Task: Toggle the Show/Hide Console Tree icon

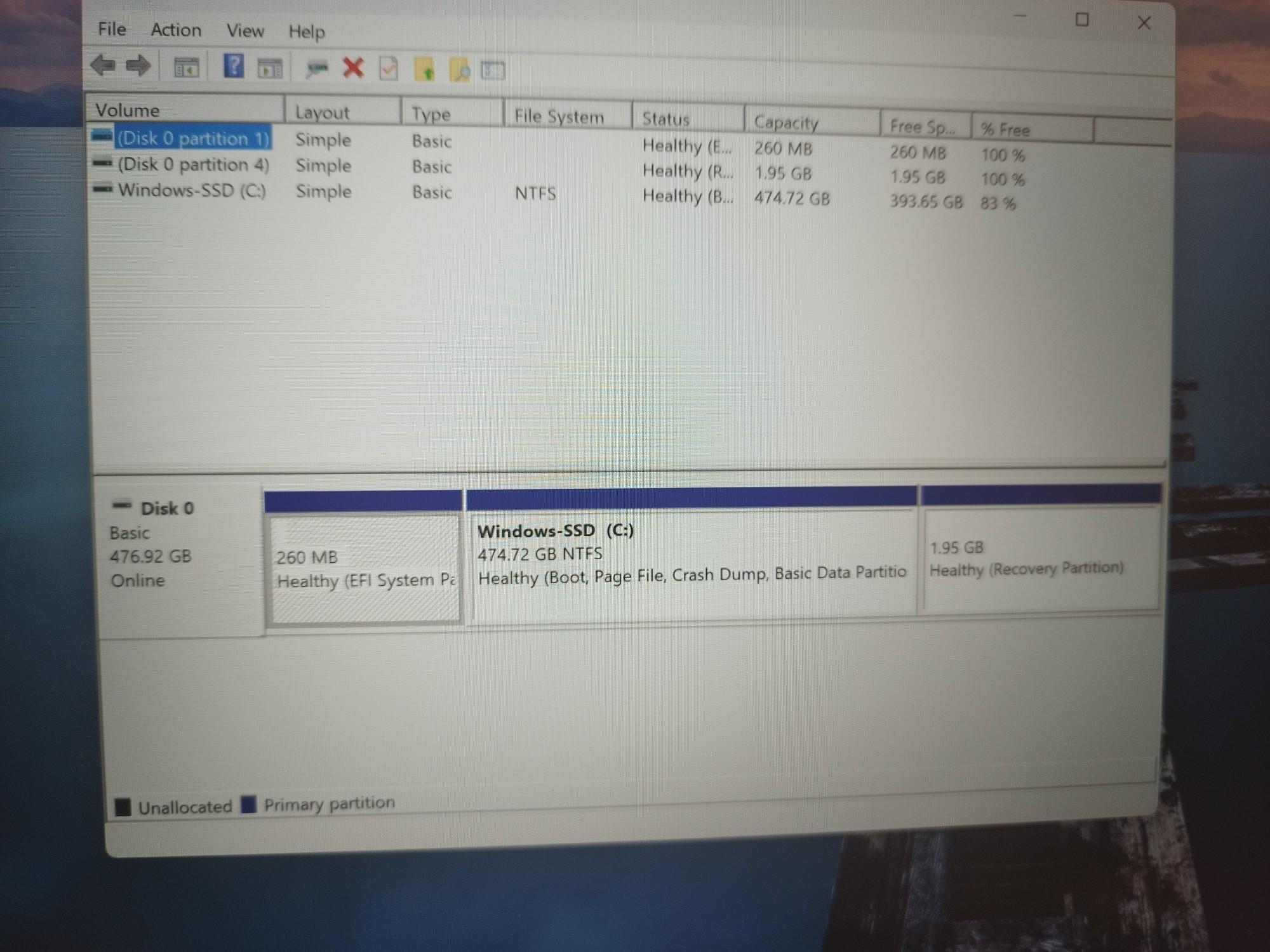Action: point(187,67)
